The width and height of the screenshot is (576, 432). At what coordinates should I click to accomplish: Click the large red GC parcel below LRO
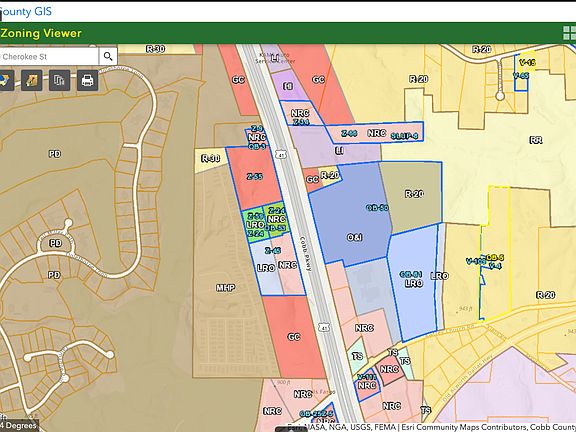(294, 336)
